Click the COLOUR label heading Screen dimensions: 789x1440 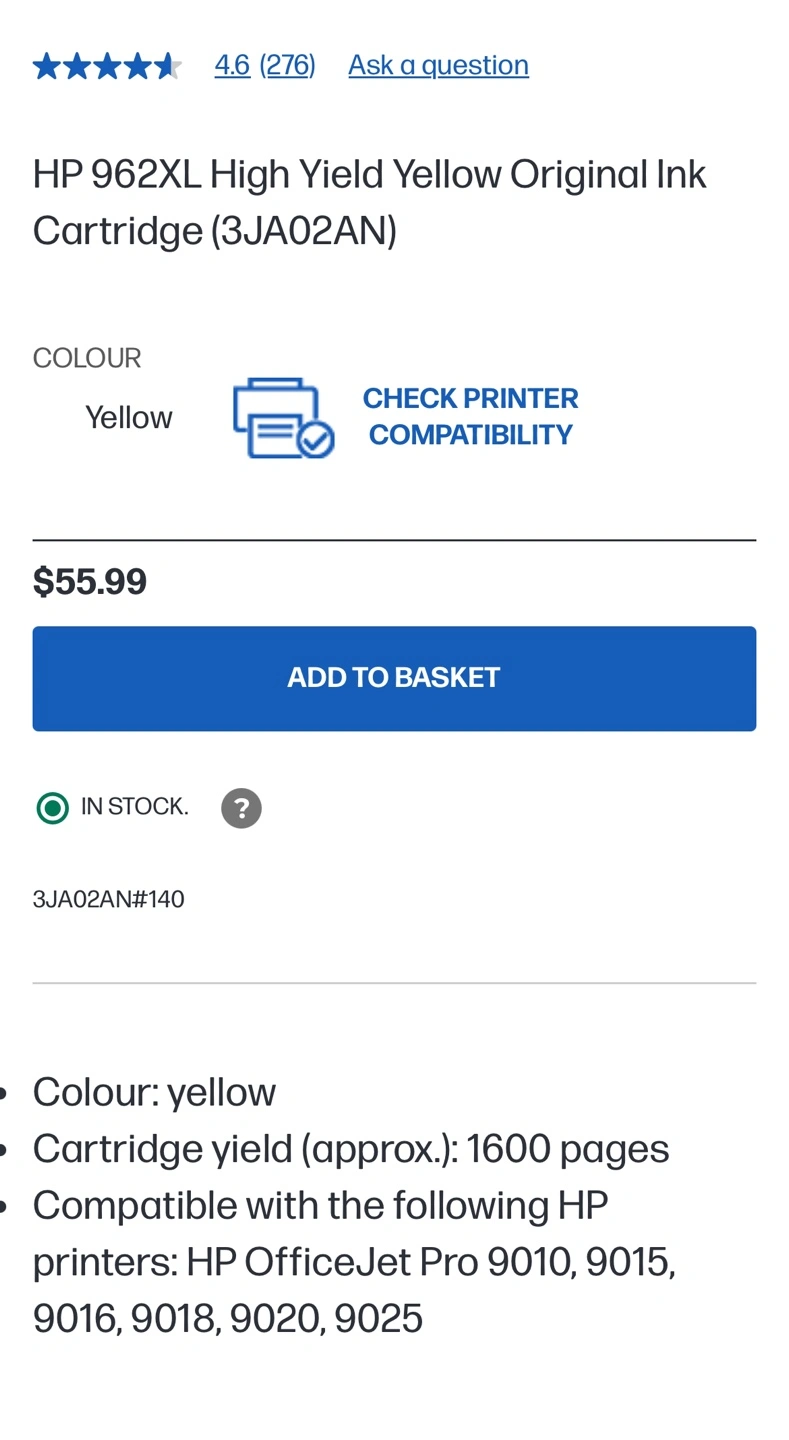tap(87, 358)
